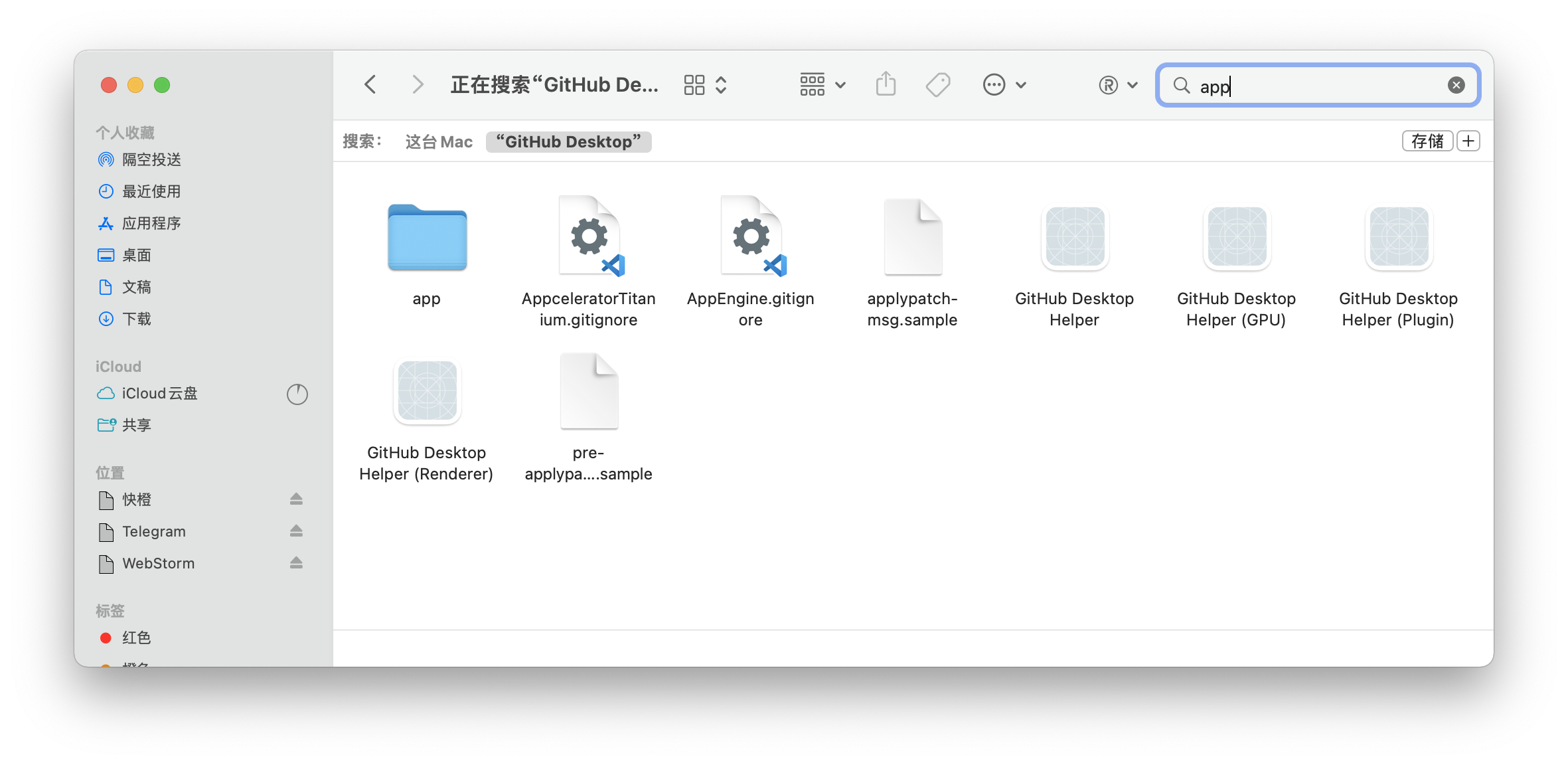Click the app folder name label
This screenshot has width=1568, height=765.
point(427,299)
